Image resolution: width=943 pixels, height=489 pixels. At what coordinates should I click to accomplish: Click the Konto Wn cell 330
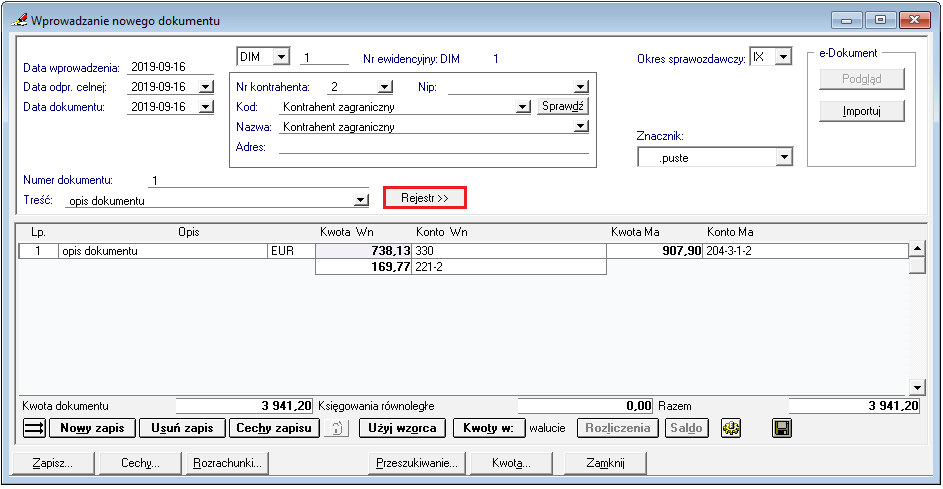click(509, 251)
